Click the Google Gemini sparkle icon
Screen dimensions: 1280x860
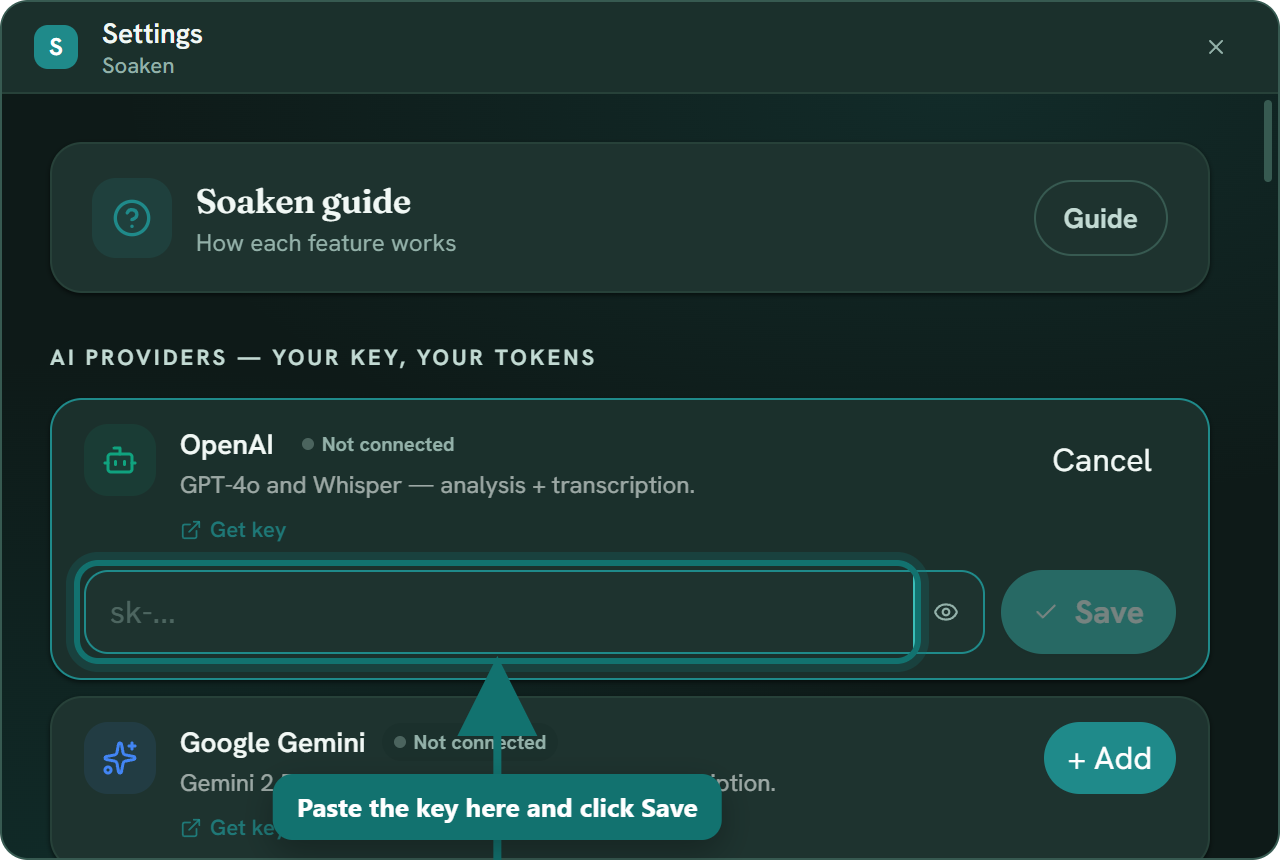120,758
